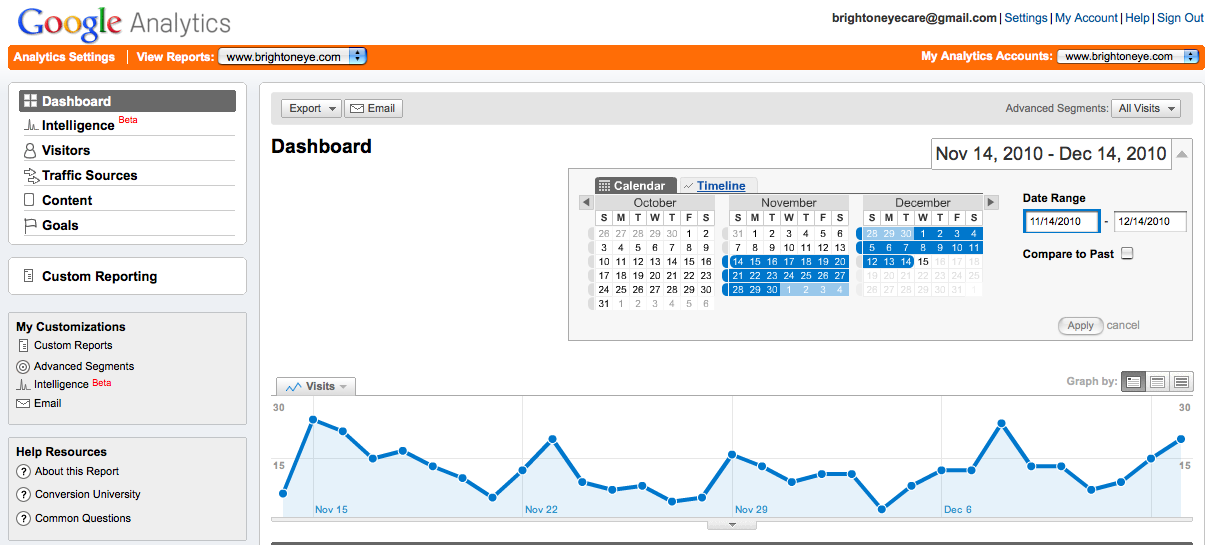Open Custom Reports under My Customizations
Image resolution: width=1205 pixels, height=545 pixels.
pyautogui.click(x=73, y=345)
